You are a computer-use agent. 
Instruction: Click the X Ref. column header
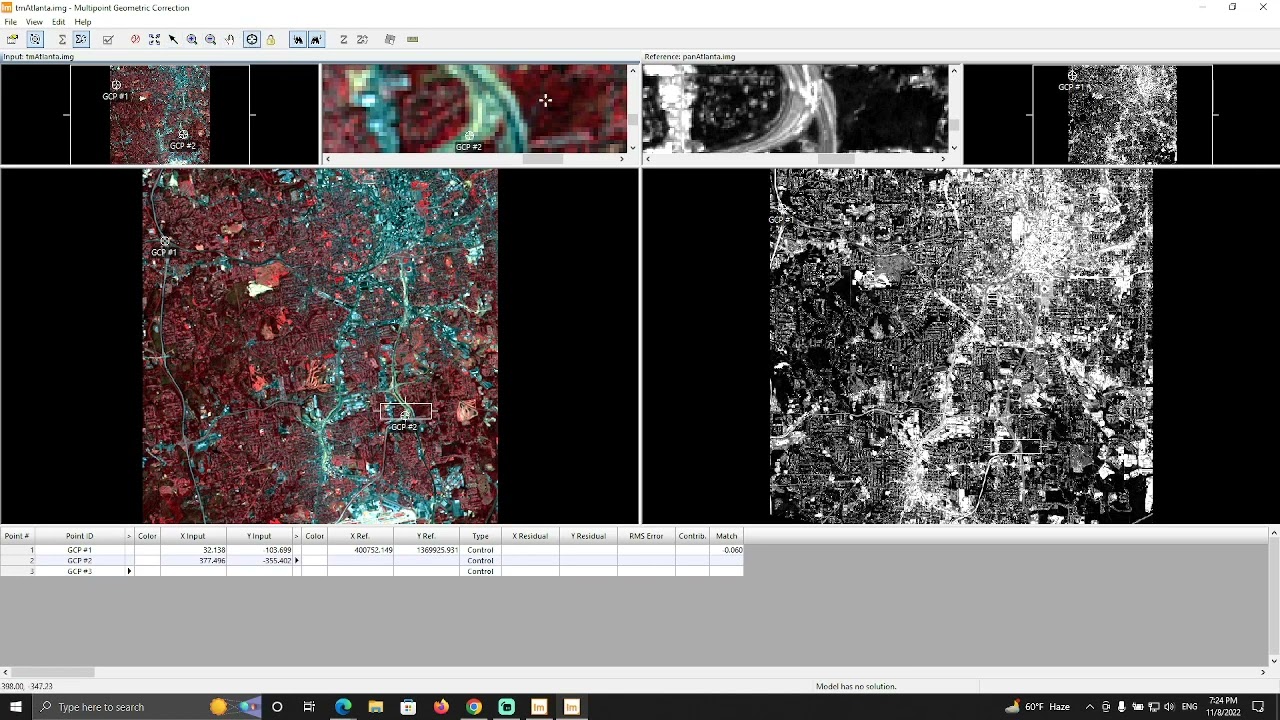tap(360, 536)
